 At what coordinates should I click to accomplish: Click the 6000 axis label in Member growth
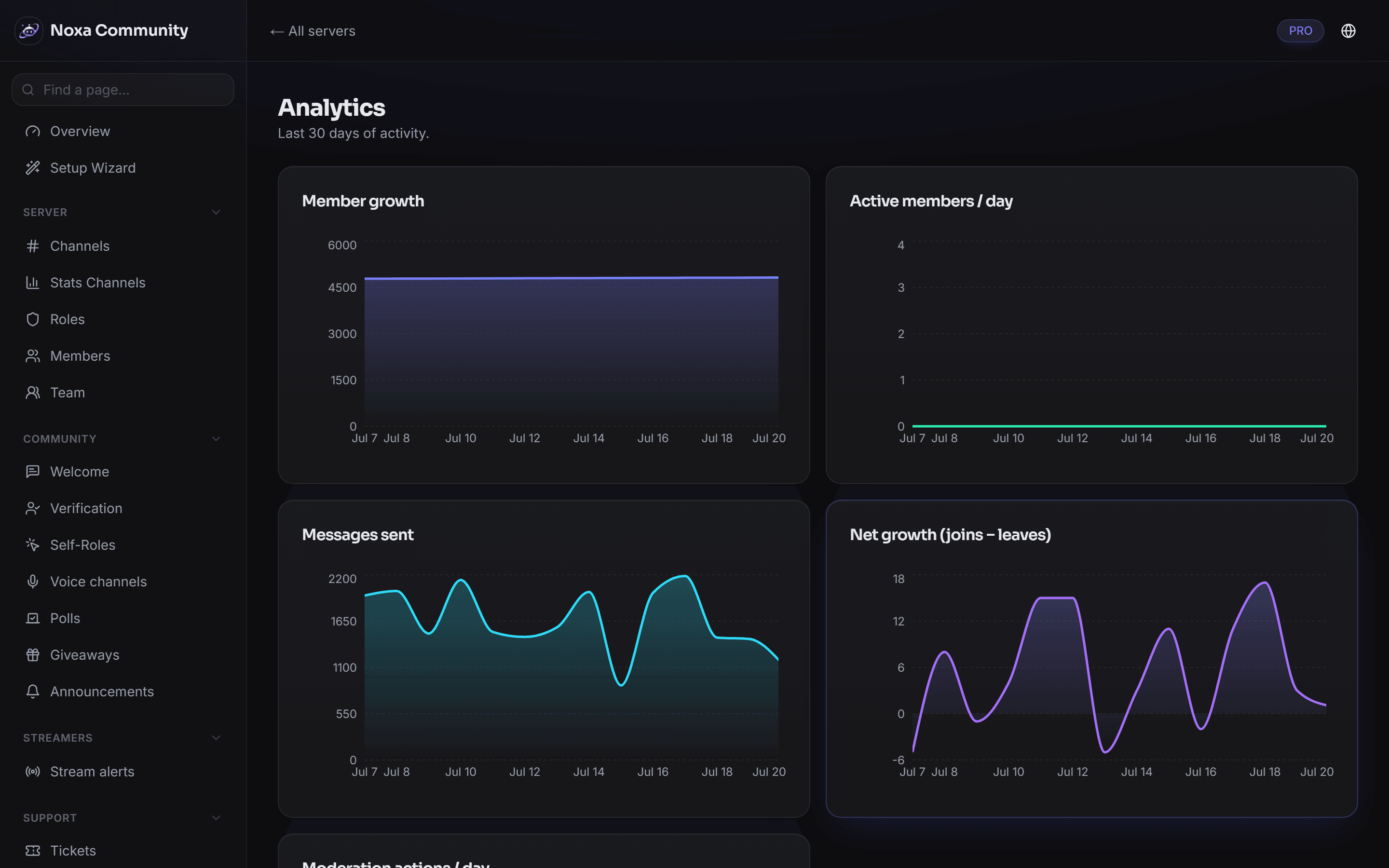[x=342, y=246]
